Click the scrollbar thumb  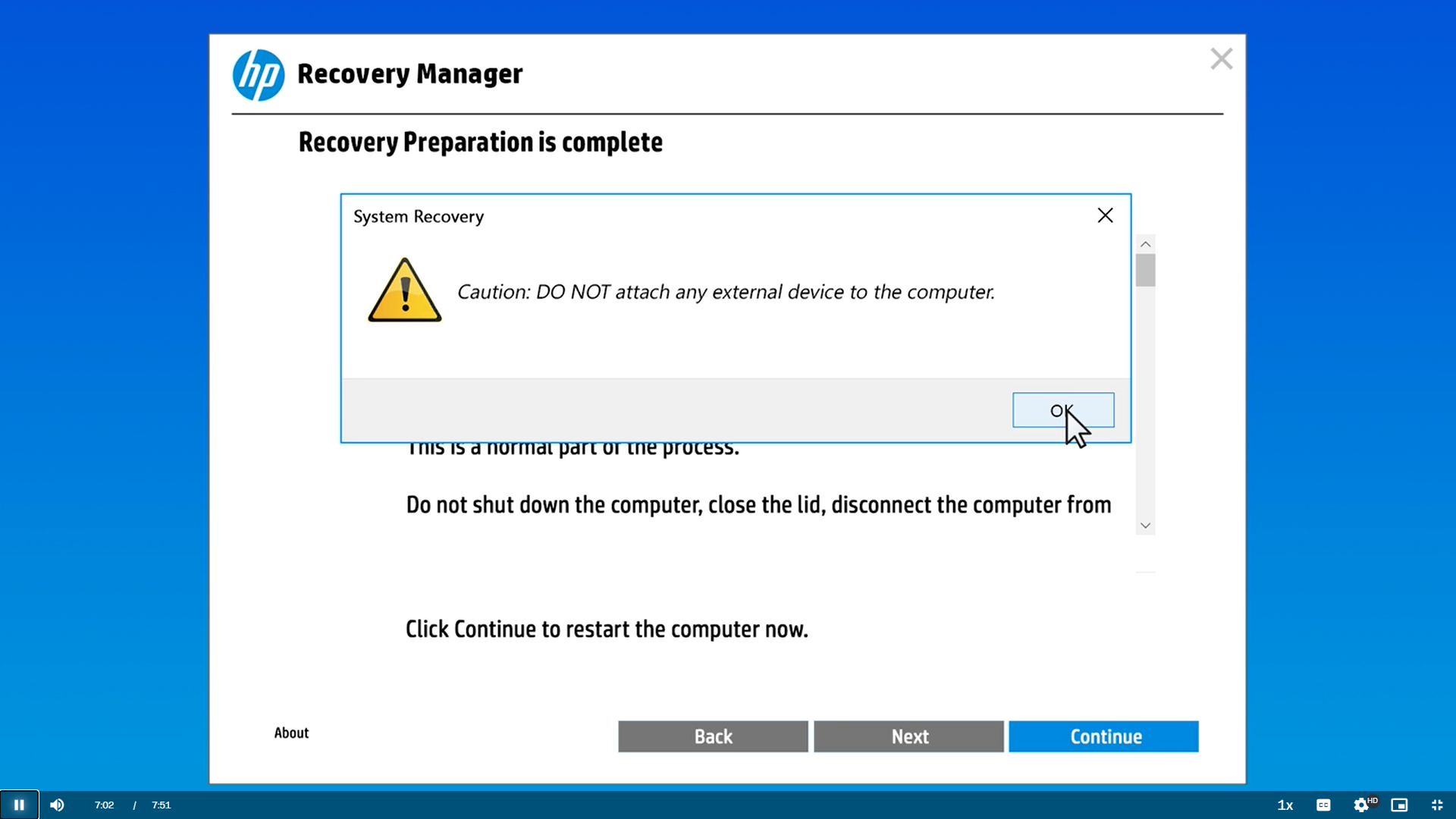click(1145, 270)
